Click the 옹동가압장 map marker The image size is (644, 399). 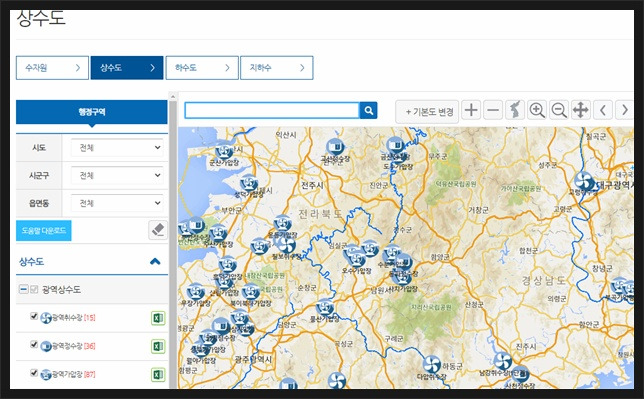pos(282,224)
